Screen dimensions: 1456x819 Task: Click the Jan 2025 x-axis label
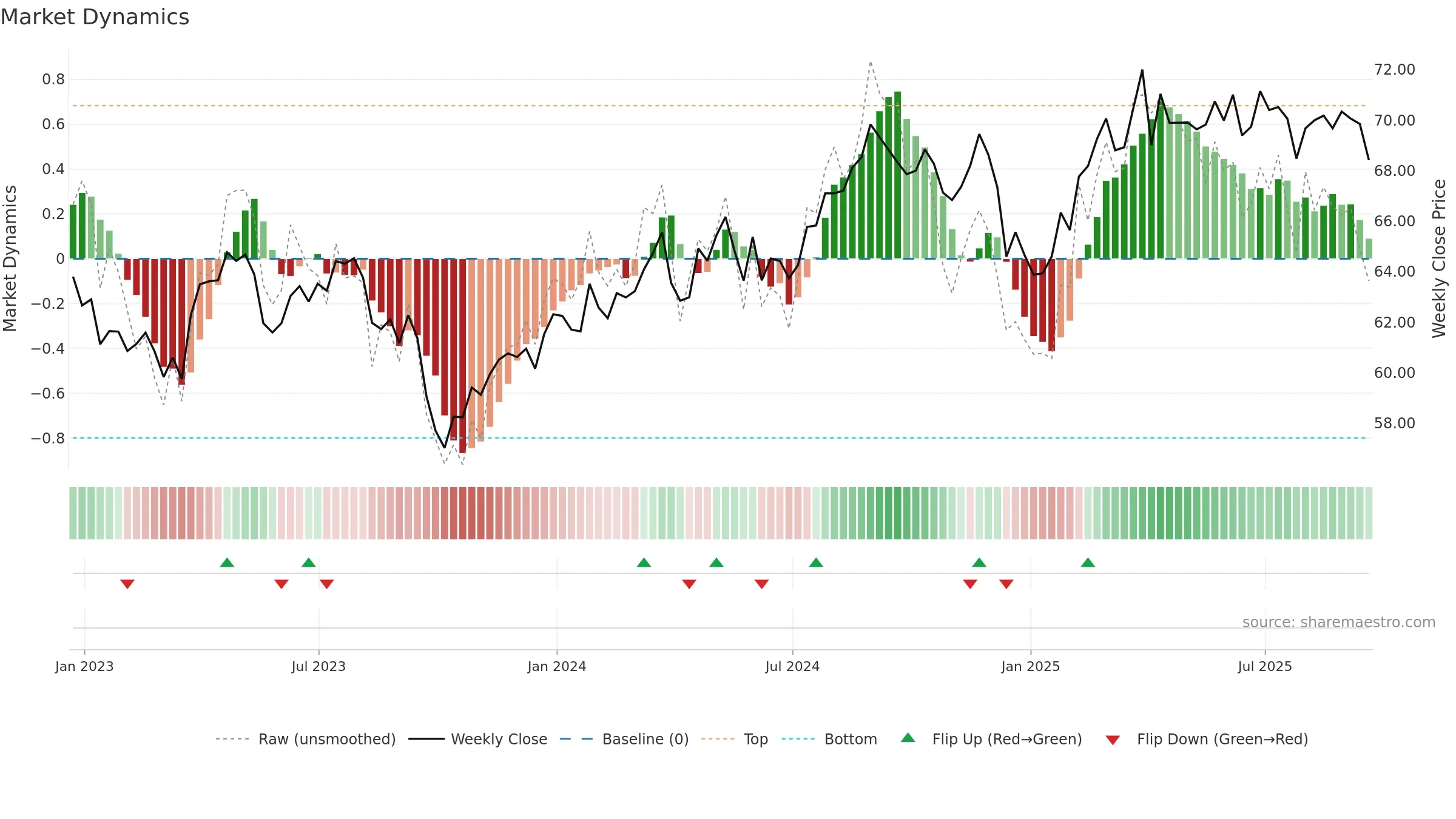[x=1031, y=666]
